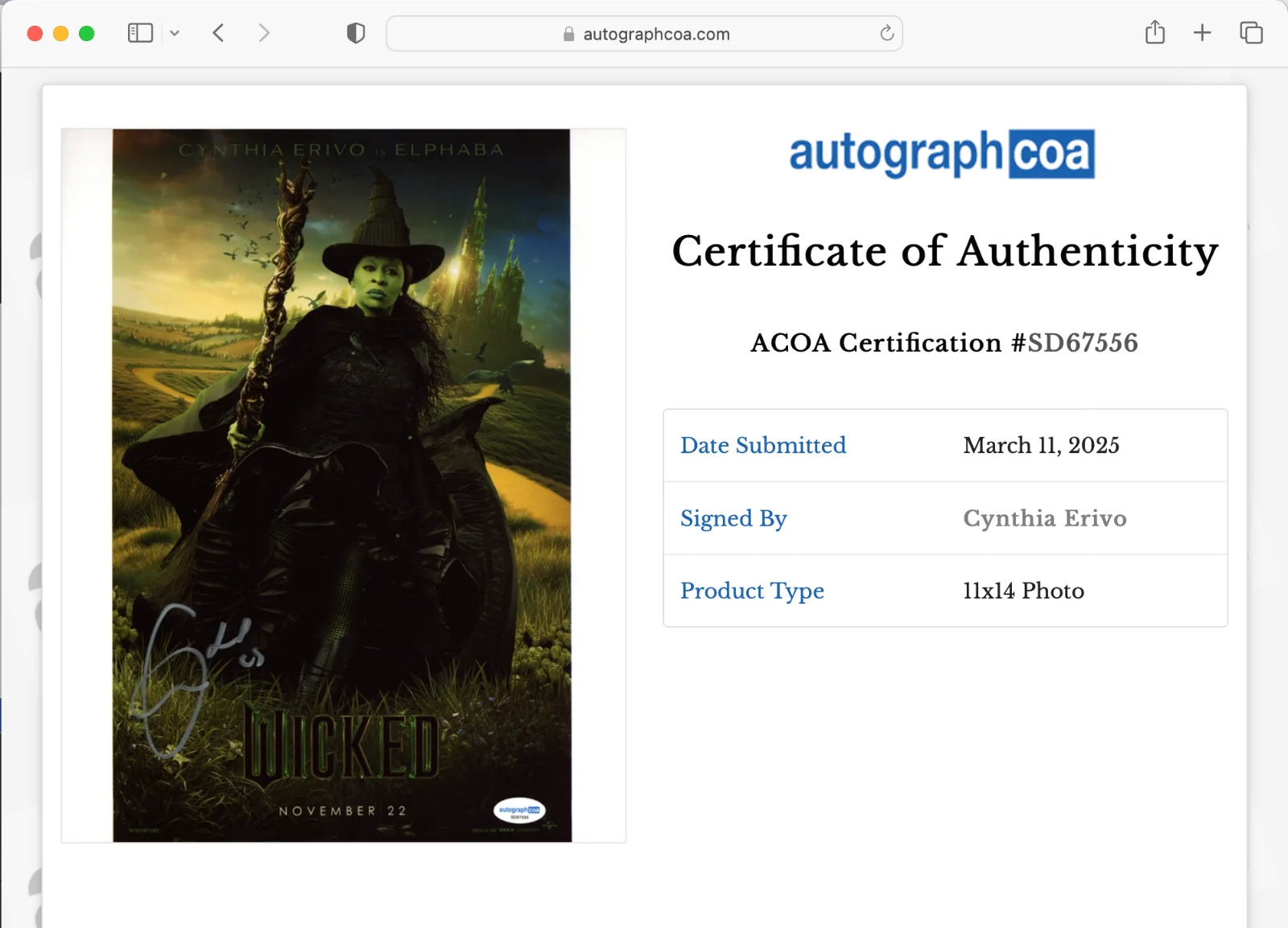Image resolution: width=1288 pixels, height=928 pixels.
Task: Click the autographcoa logo
Action: pos(942,153)
